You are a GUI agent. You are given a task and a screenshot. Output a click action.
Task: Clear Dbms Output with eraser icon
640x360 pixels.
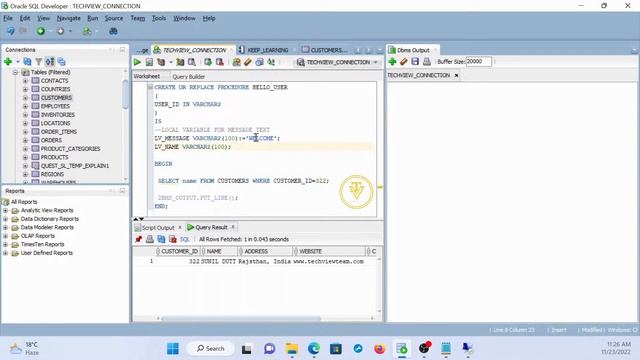pos(404,62)
